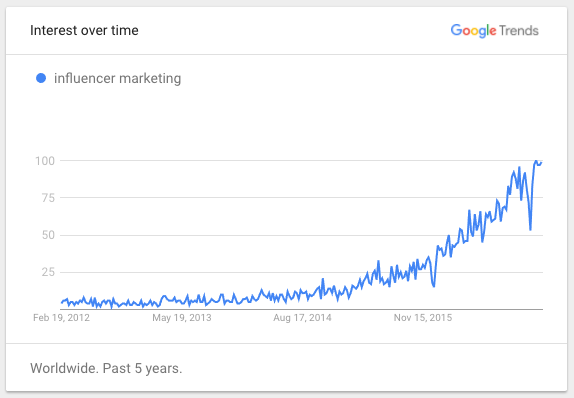
Task: Click the chart line start near Feb 2012
Action: coord(62,302)
